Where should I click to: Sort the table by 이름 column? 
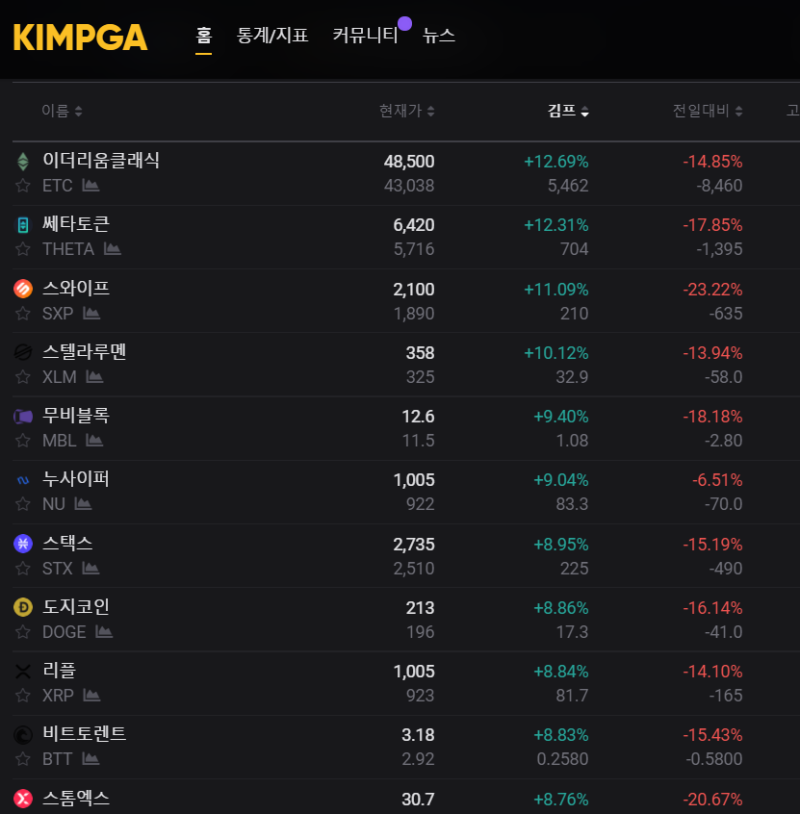[62, 111]
